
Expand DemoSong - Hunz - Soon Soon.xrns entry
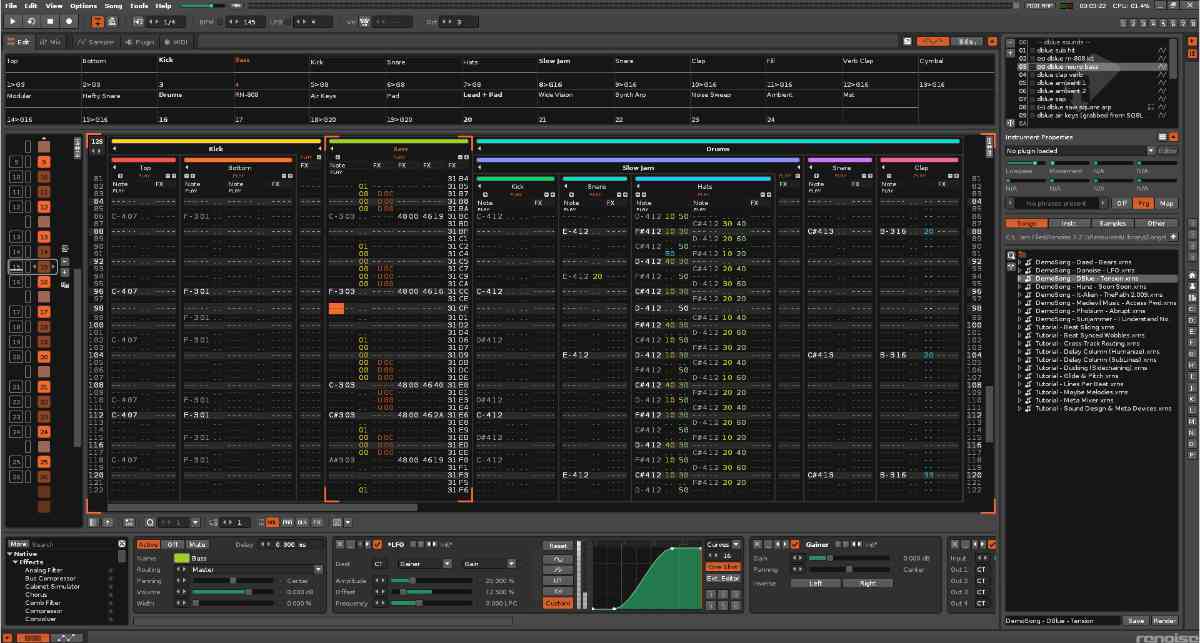click(1020, 287)
